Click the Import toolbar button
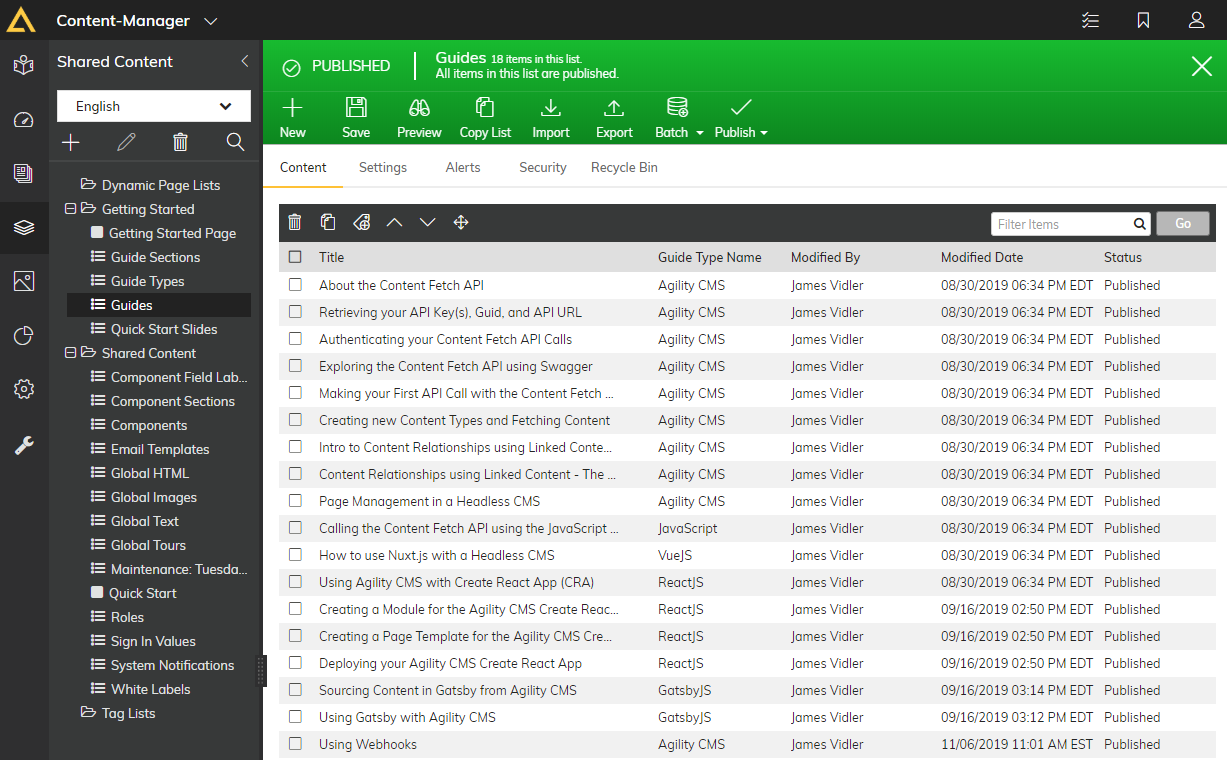The image size is (1227, 760). tap(550, 118)
